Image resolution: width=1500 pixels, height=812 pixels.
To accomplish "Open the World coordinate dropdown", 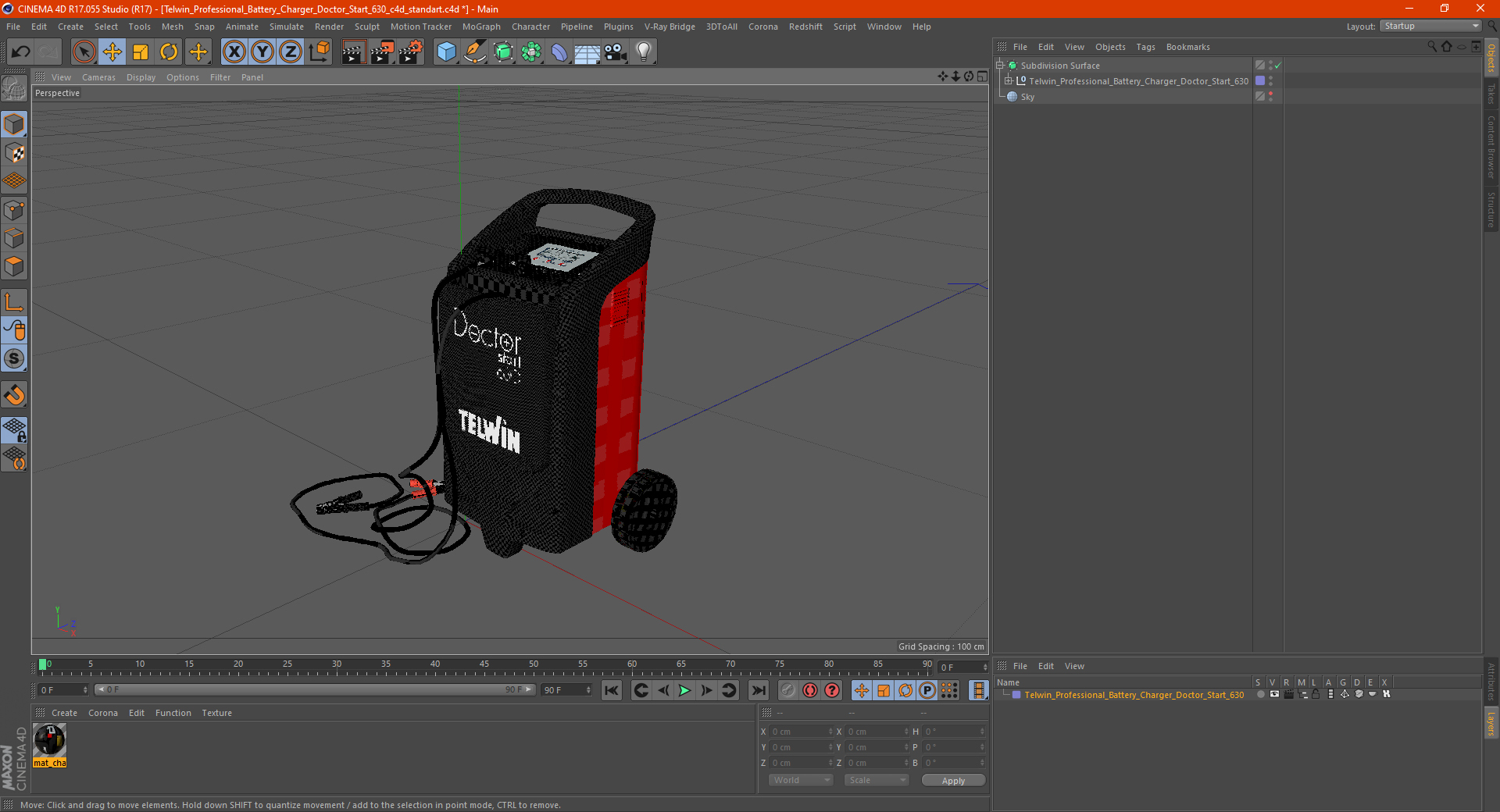I will click(x=801, y=780).
